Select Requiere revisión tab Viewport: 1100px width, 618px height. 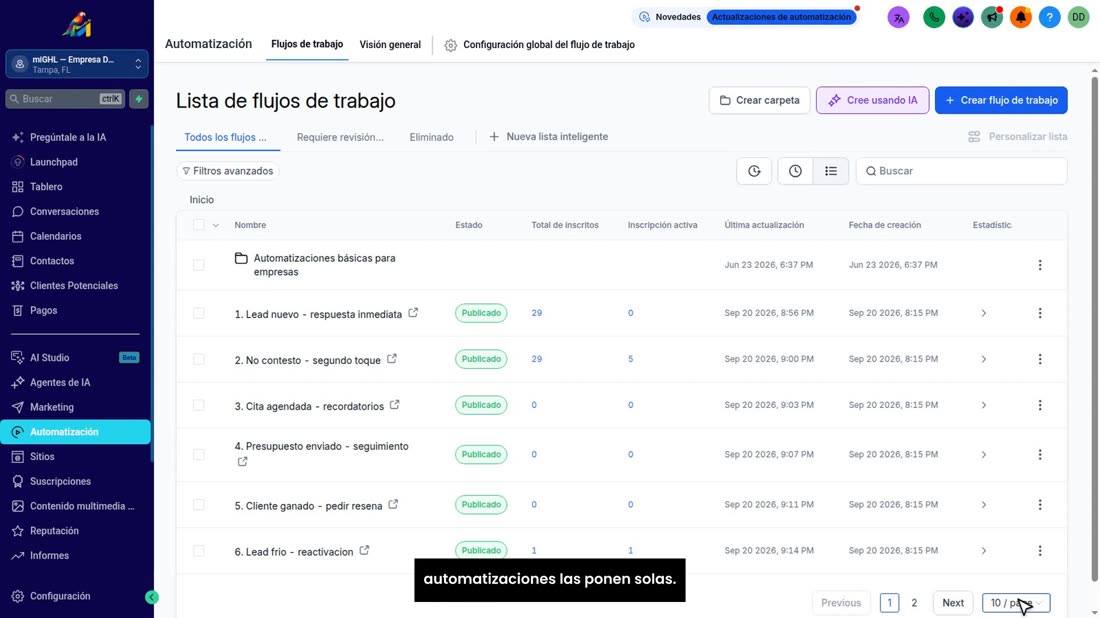click(x=340, y=137)
